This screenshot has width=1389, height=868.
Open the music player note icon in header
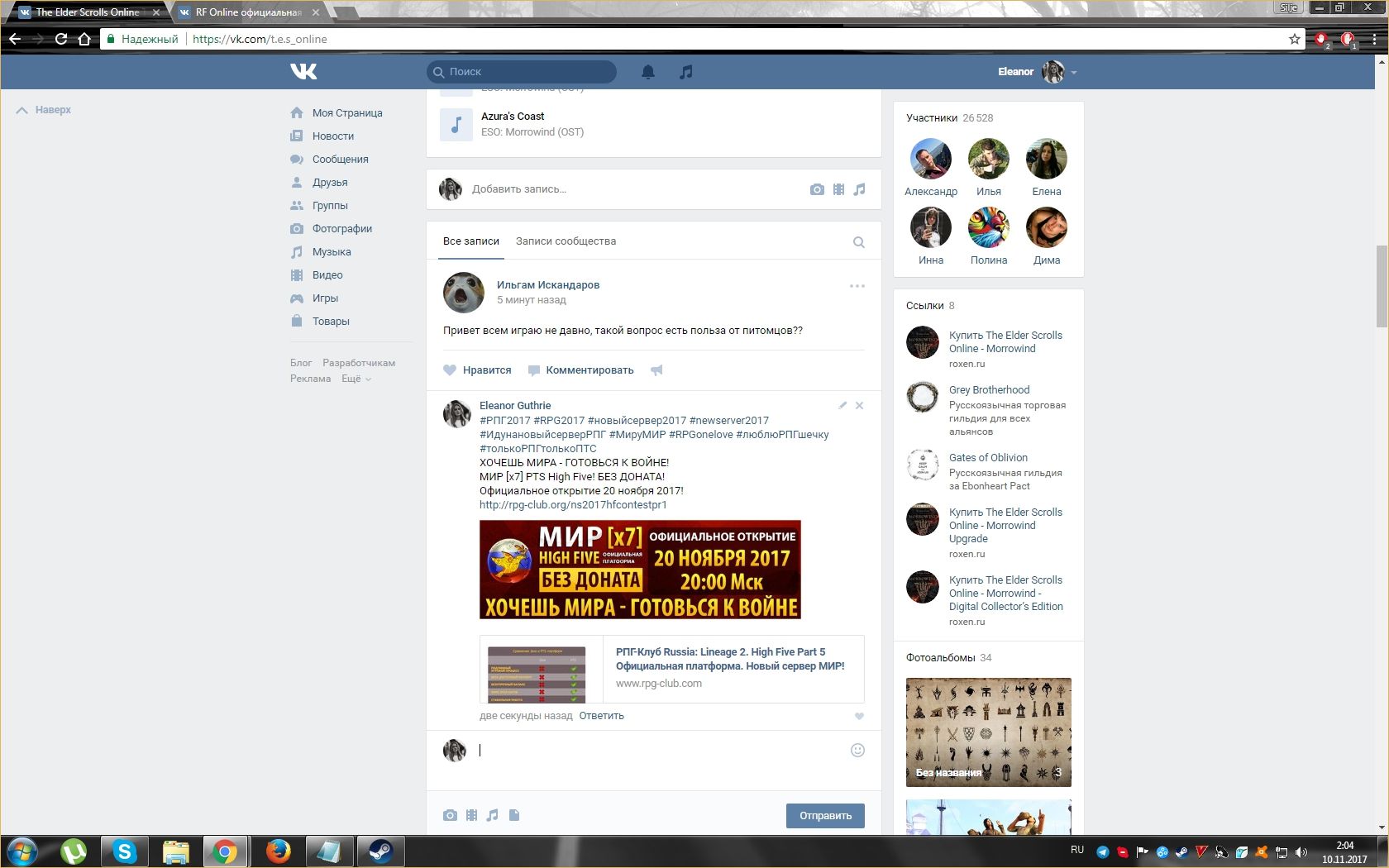pyautogui.click(x=685, y=72)
